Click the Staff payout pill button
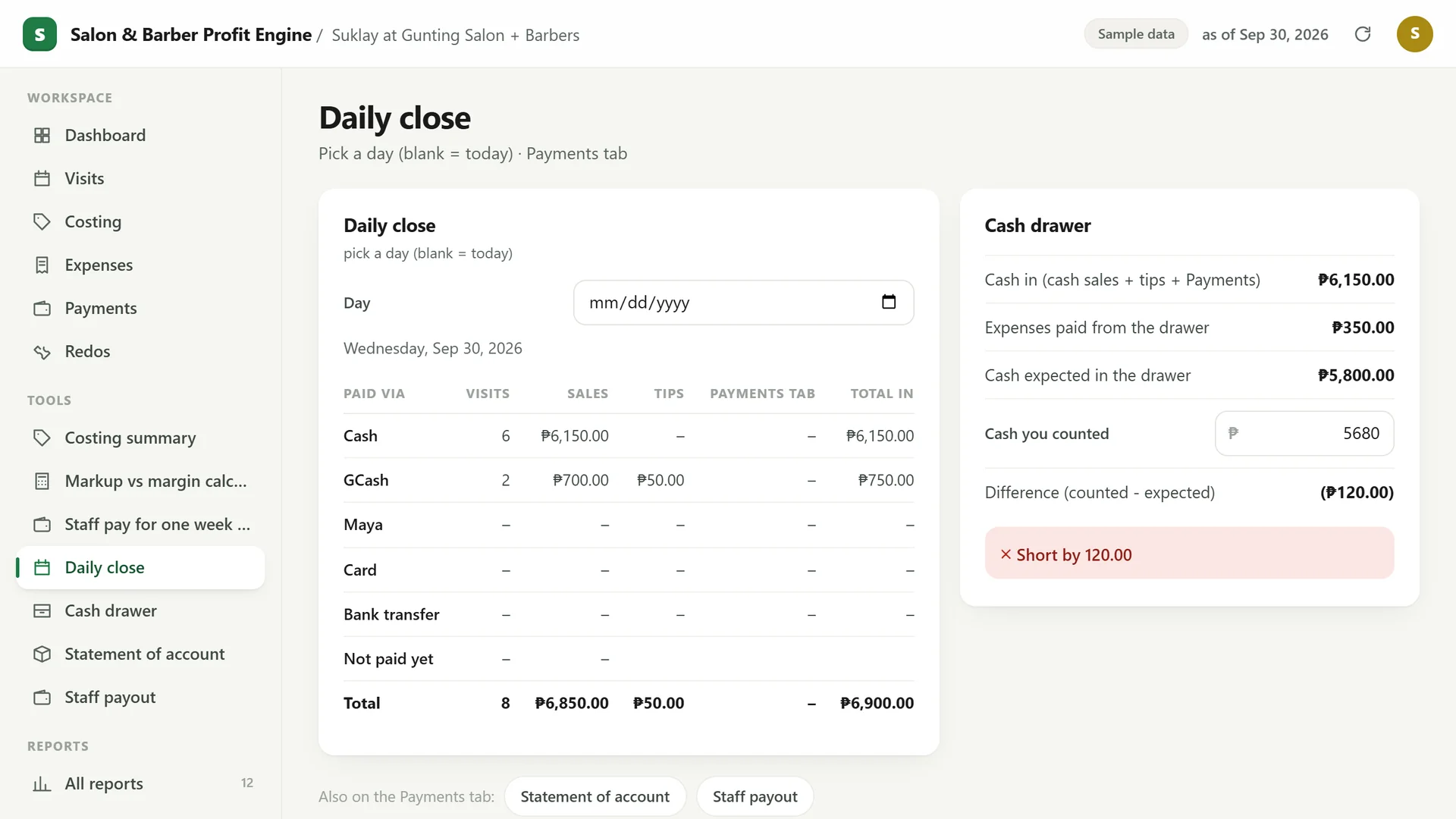 pos(755,796)
